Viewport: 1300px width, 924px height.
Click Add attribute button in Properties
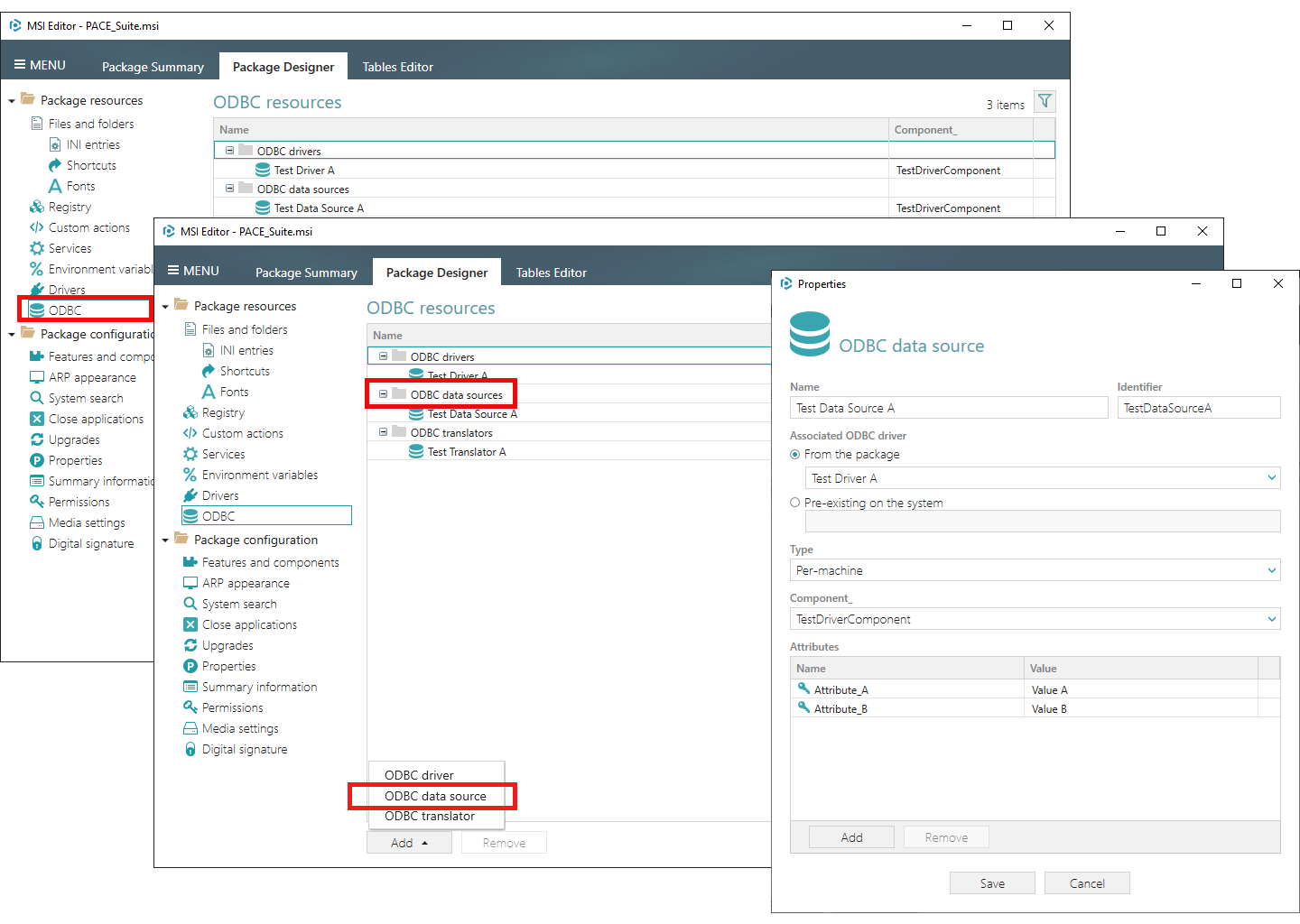pyautogui.click(x=851, y=837)
